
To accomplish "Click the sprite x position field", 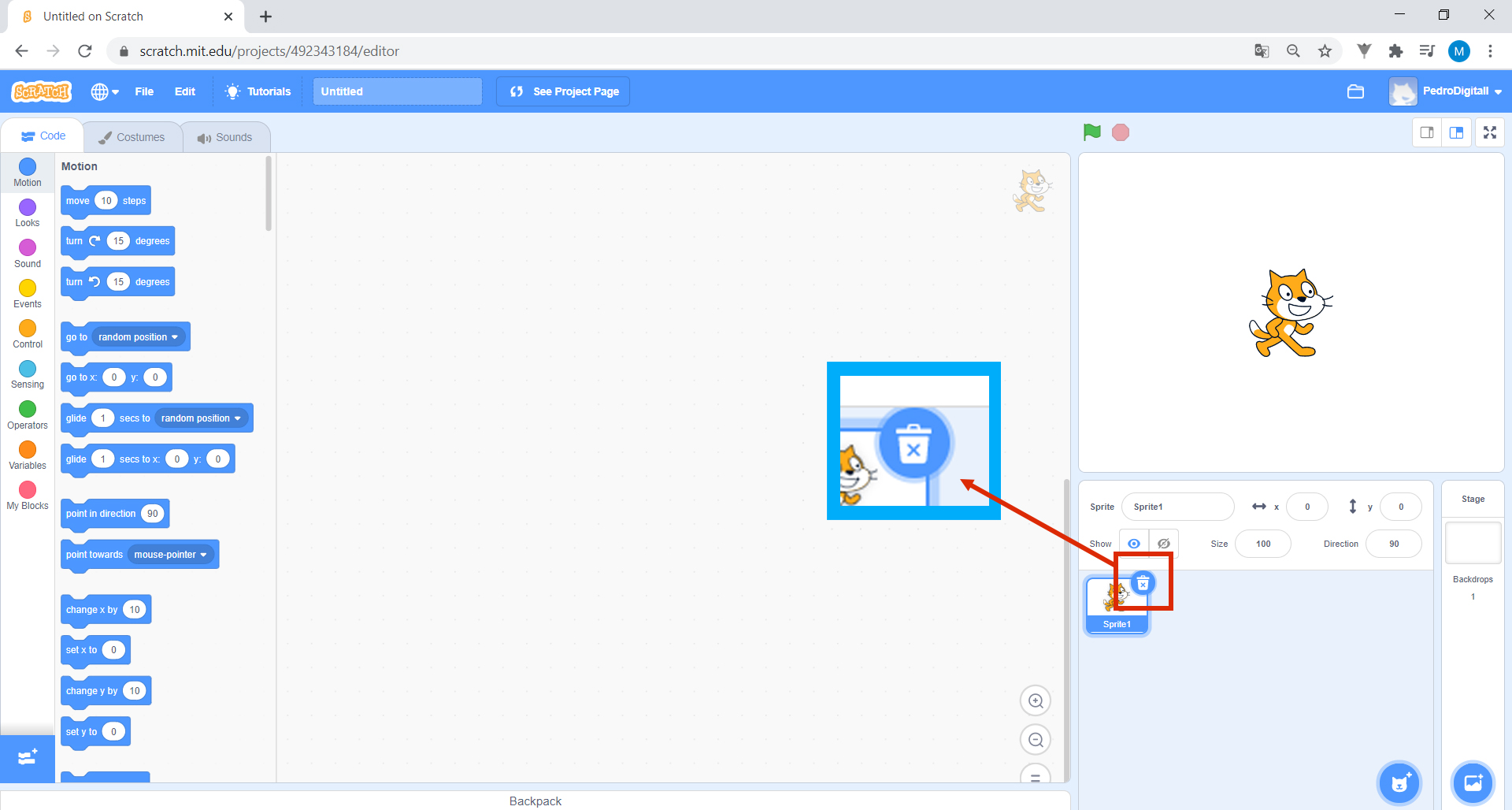I will [x=1306, y=507].
